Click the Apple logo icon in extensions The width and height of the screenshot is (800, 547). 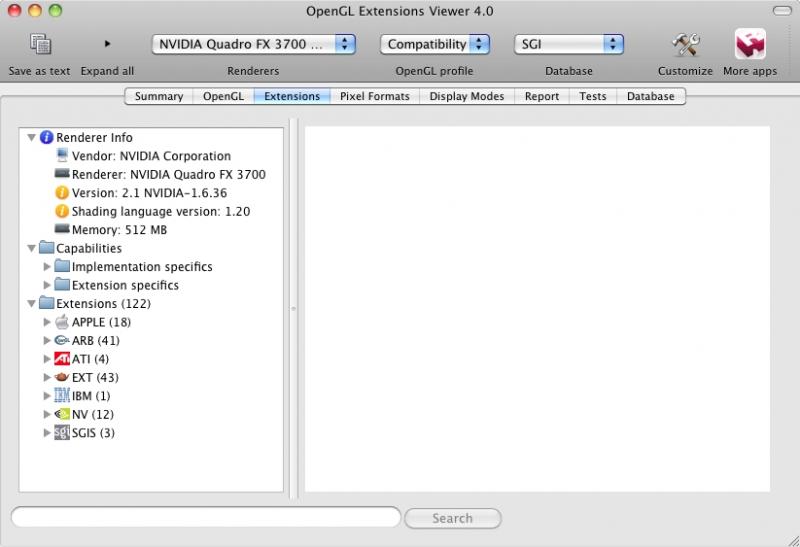(62, 322)
